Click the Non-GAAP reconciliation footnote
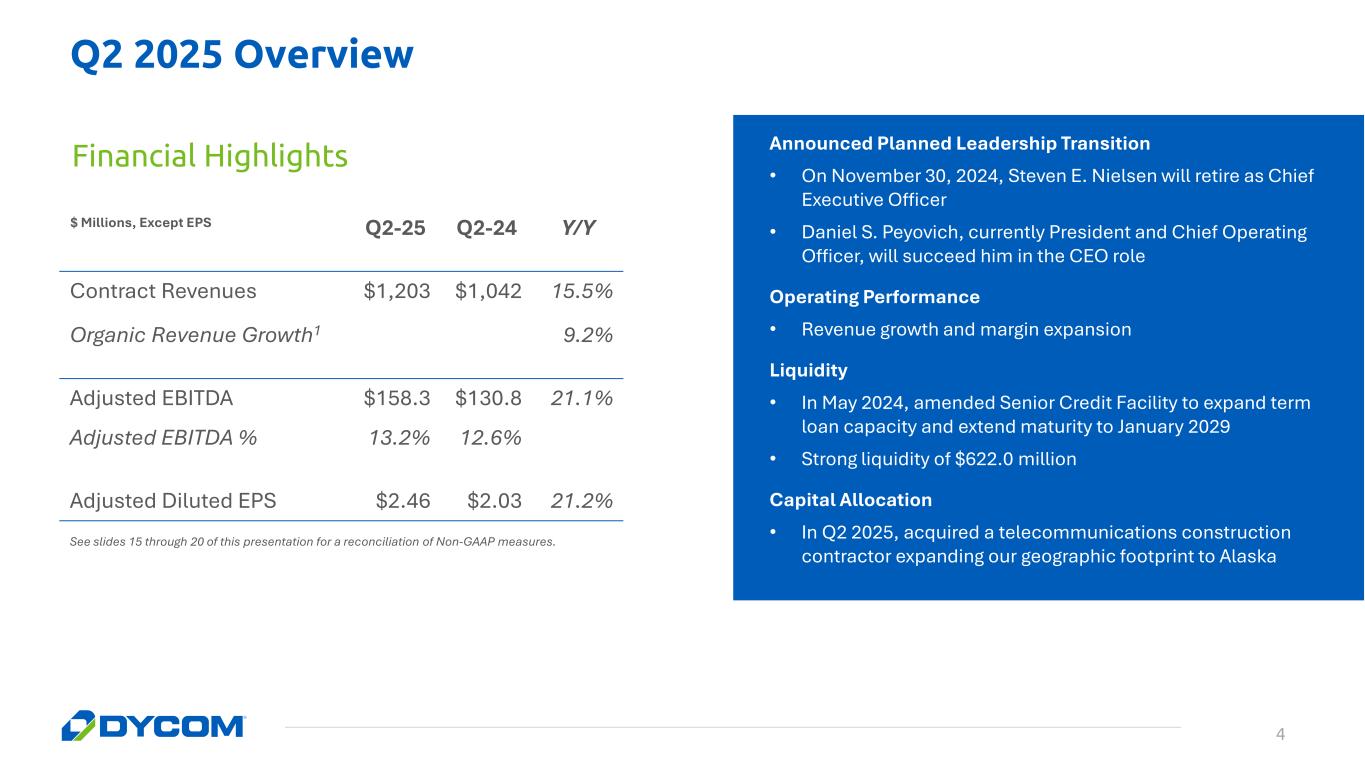Screen dimensions: 1365x766 tap(312, 542)
